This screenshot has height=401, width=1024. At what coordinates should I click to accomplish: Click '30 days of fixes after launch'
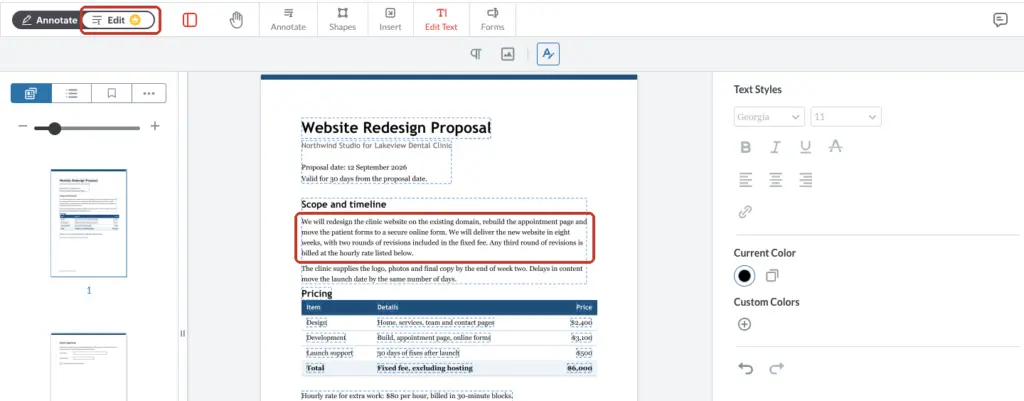(419, 353)
